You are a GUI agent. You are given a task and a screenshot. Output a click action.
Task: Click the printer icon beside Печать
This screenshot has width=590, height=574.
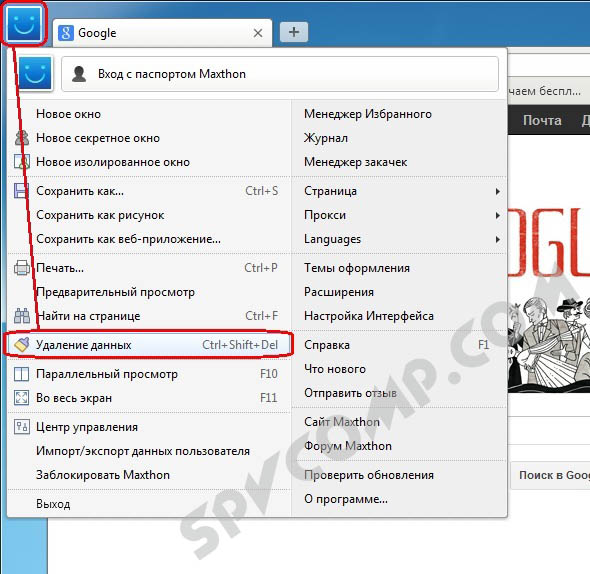[22, 268]
